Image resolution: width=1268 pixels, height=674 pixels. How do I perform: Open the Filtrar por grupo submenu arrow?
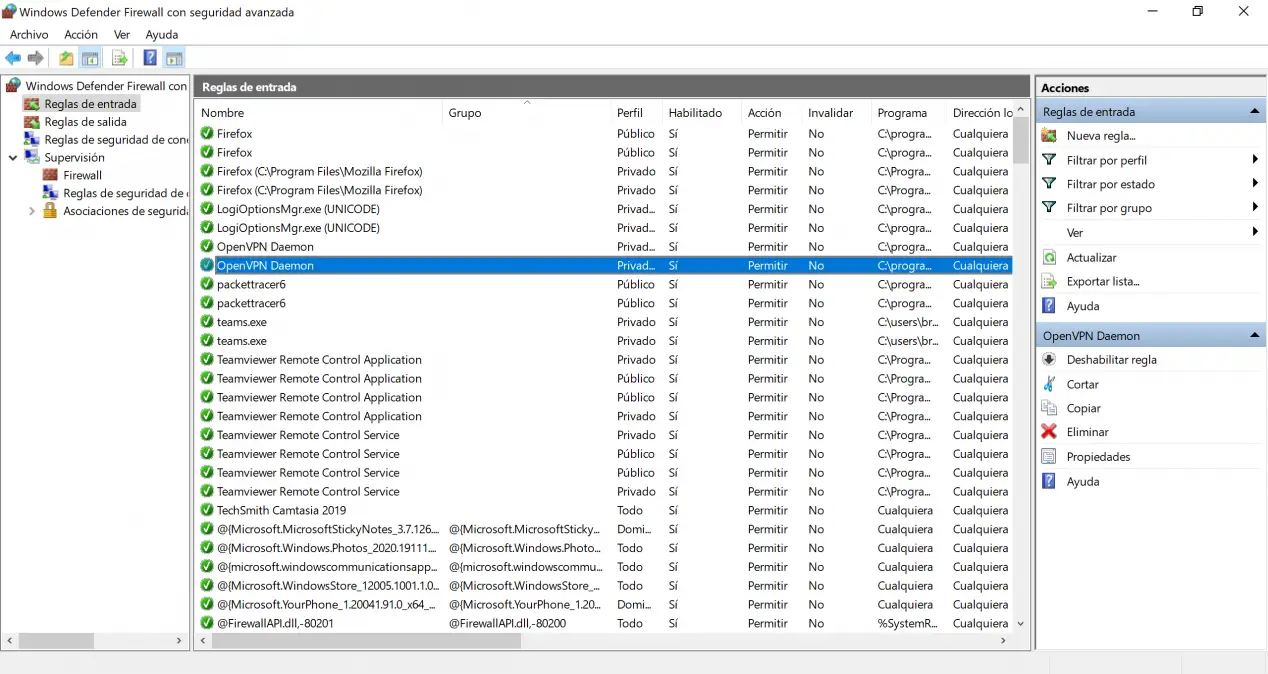[x=1255, y=207]
